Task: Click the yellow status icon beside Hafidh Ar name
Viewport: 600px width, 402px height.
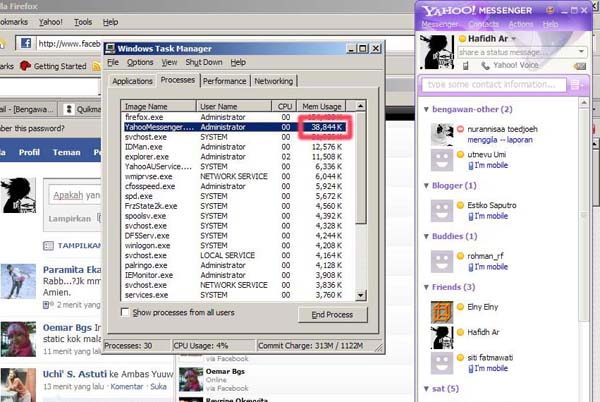Action: pos(462,39)
